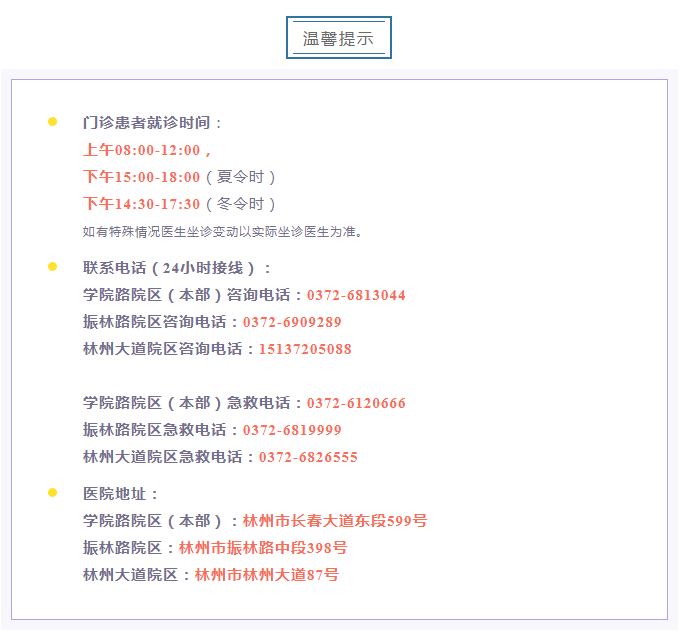Click emergency number 0372-6819999
Image resolution: width=681 pixels, height=632 pixels.
click(x=292, y=430)
